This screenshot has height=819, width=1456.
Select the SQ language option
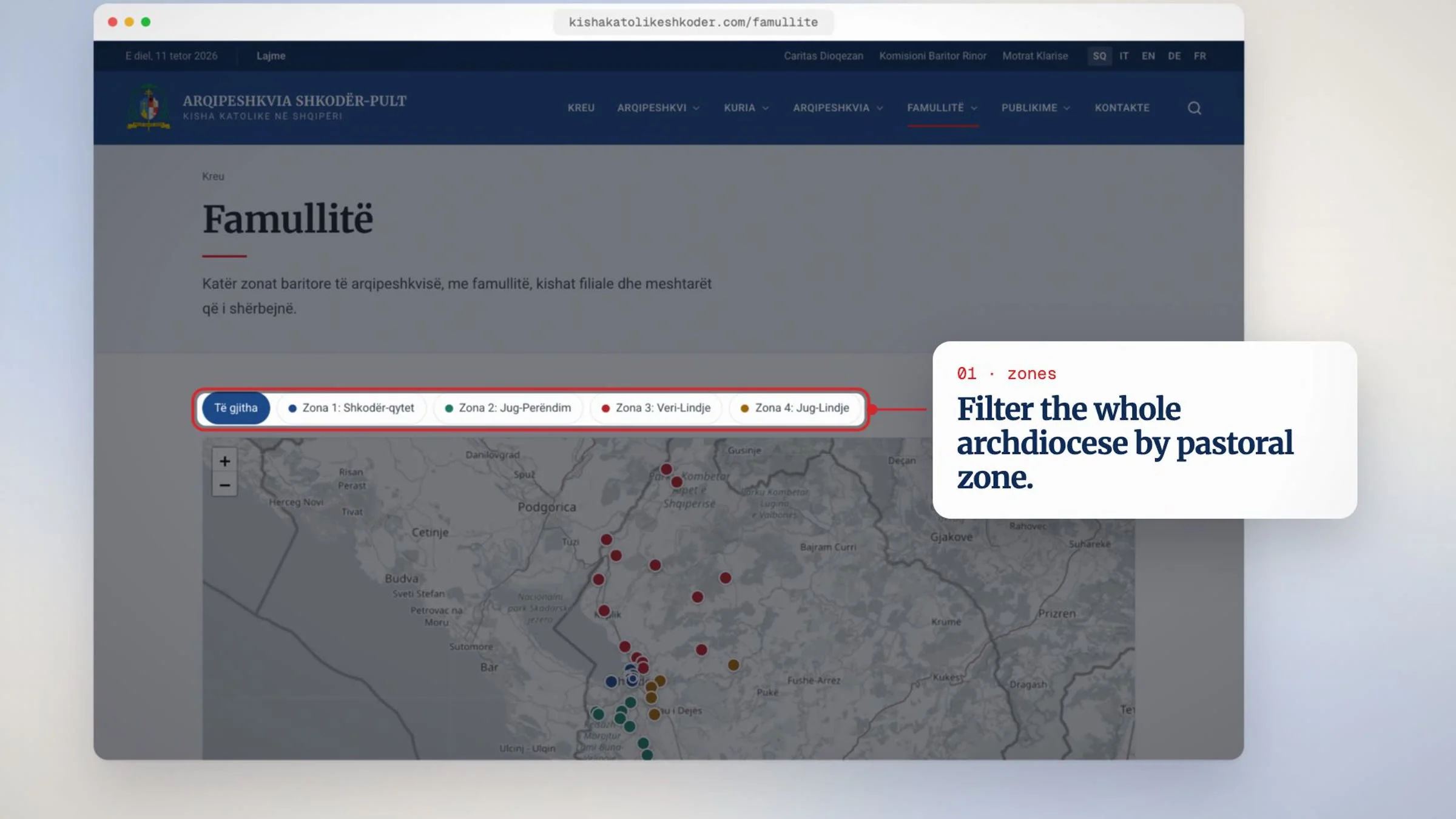click(1099, 56)
